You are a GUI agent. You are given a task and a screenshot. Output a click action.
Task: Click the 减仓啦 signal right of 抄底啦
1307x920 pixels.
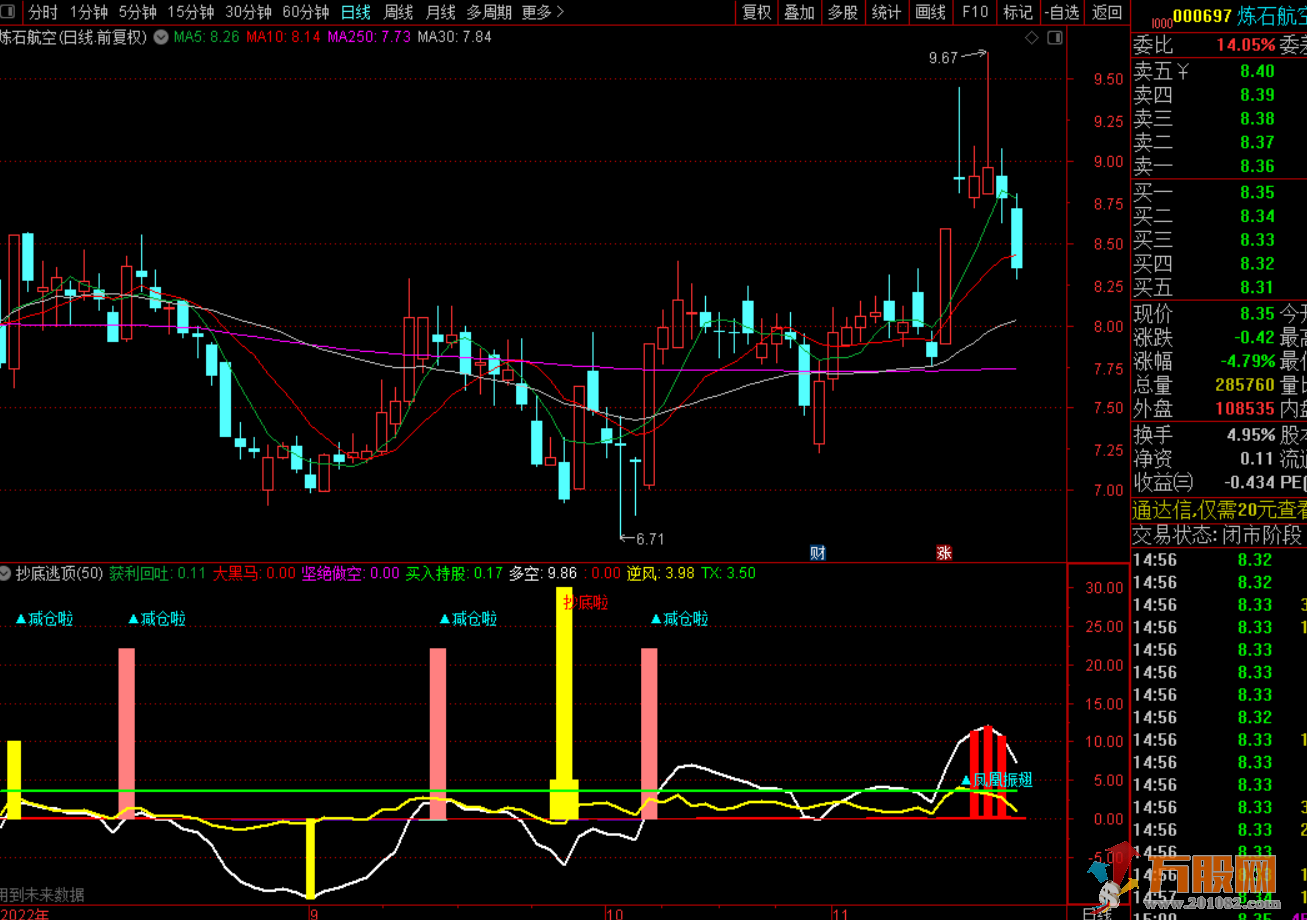click(680, 619)
